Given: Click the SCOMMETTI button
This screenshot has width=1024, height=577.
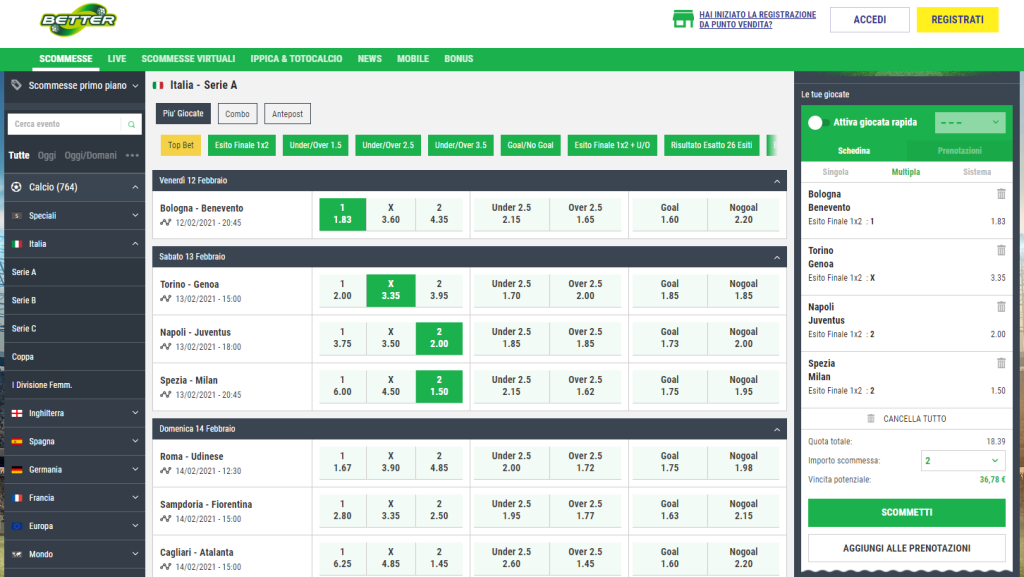Looking at the screenshot, I should click(906, 512).
